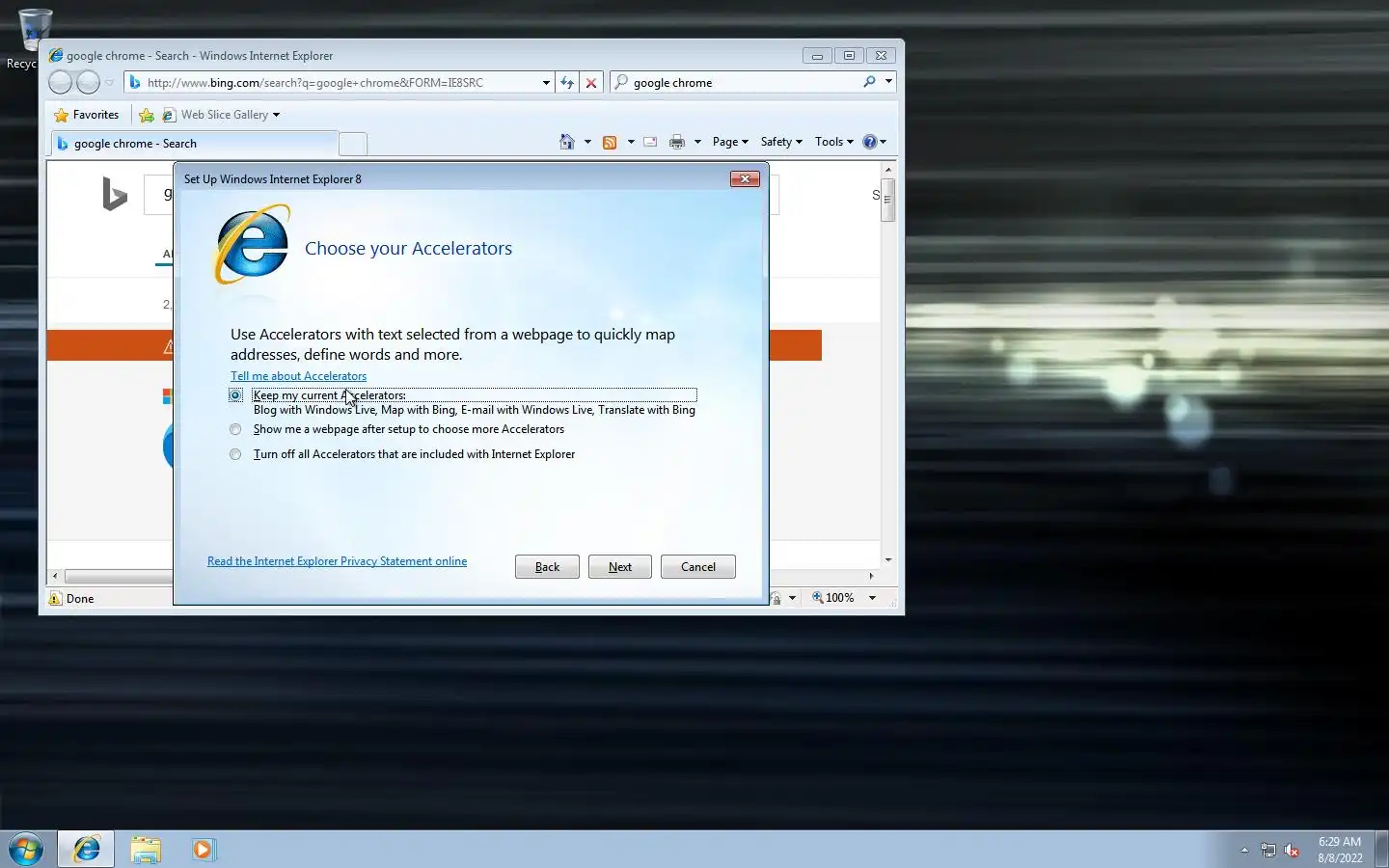The width and height of the screenshot is (1389, 868).
Task: Click the zoom level 100% button
Action: 834,598
